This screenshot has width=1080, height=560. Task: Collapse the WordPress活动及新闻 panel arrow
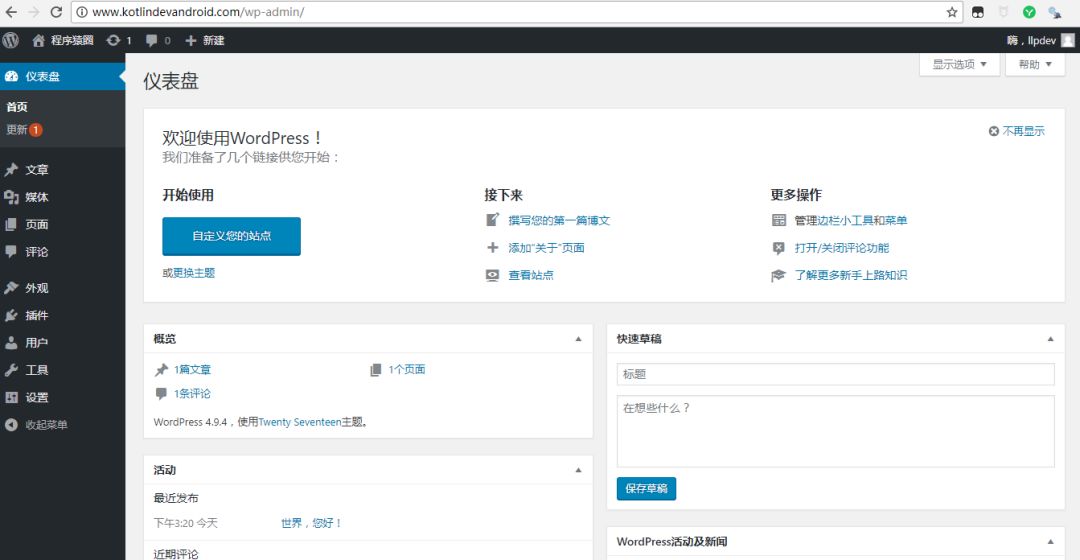[1050, 541]
